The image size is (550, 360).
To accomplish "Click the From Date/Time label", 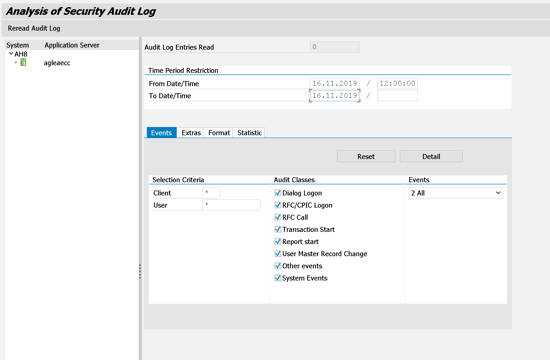I will [x=174, y=84].
